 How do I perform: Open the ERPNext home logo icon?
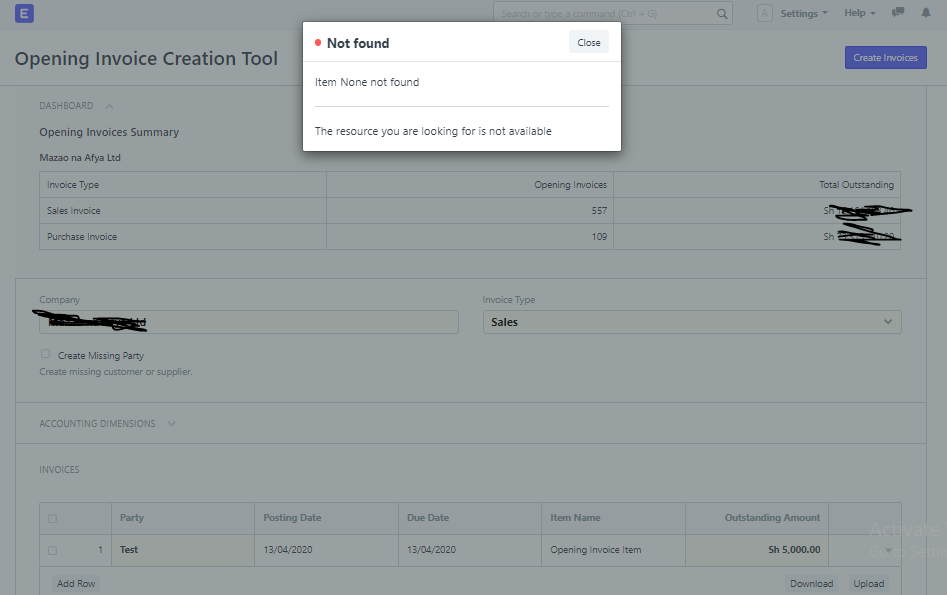24,13
